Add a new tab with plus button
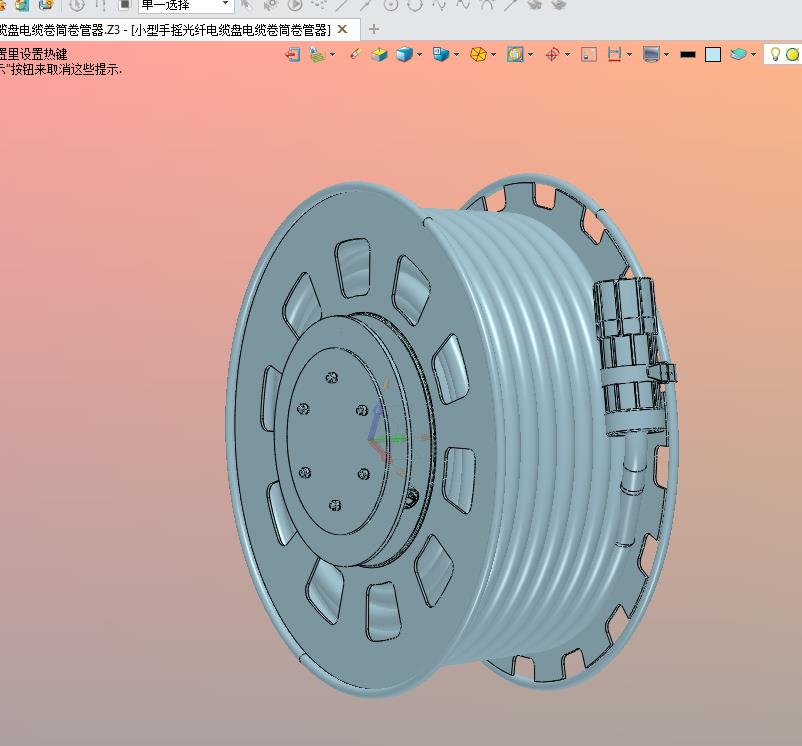The width and height of the screenshot is (802, 746). point(374,29)
